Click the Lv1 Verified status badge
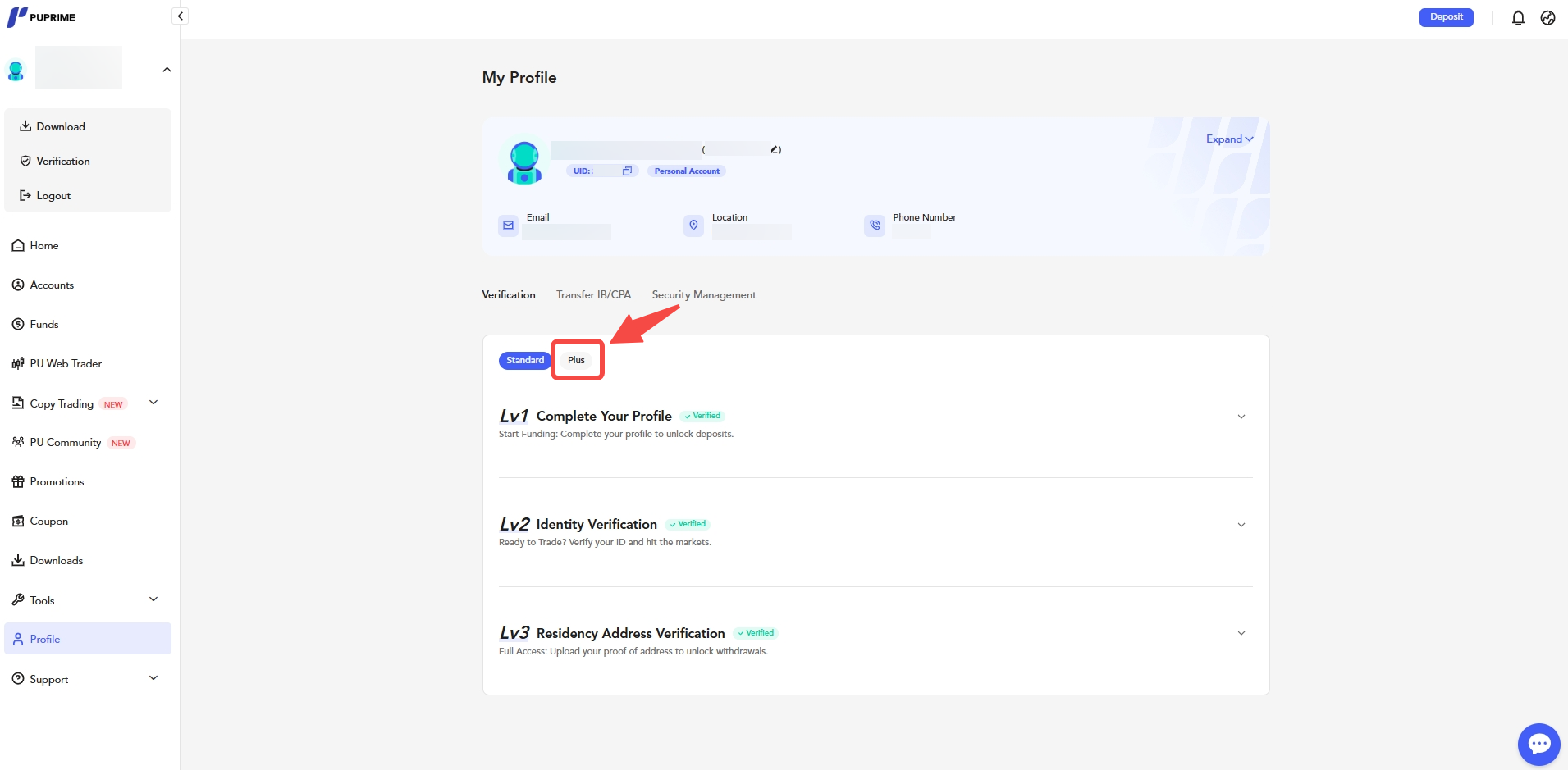The image size is (1568, 770). pos(702,416)
